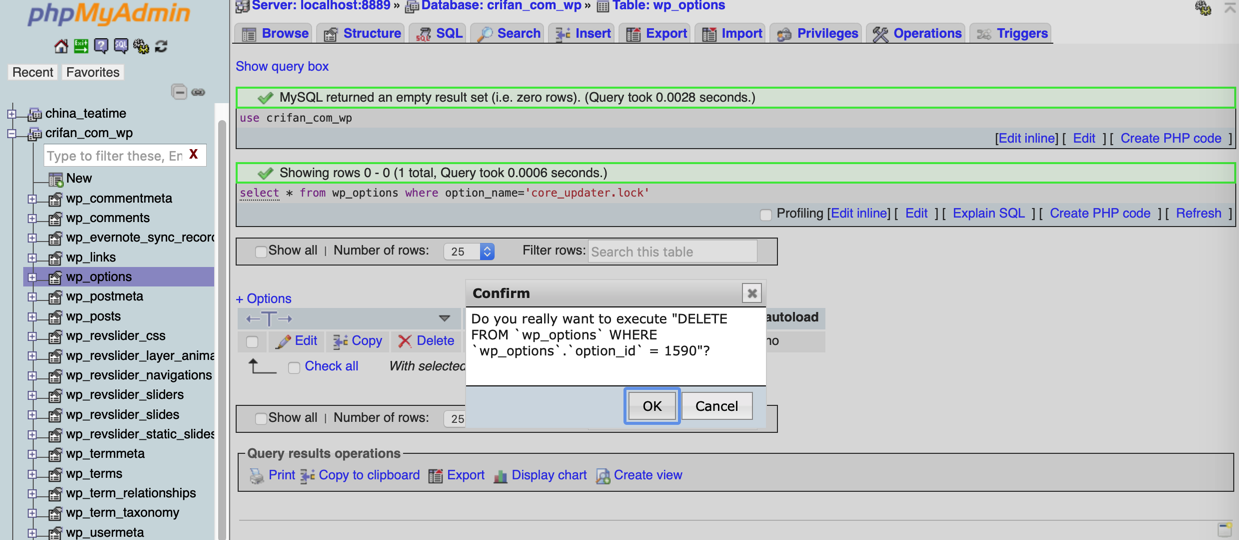The width and height of the screenshot is (1239, 540).
Task: Click the Create view icon
Action: pos(603,476)
